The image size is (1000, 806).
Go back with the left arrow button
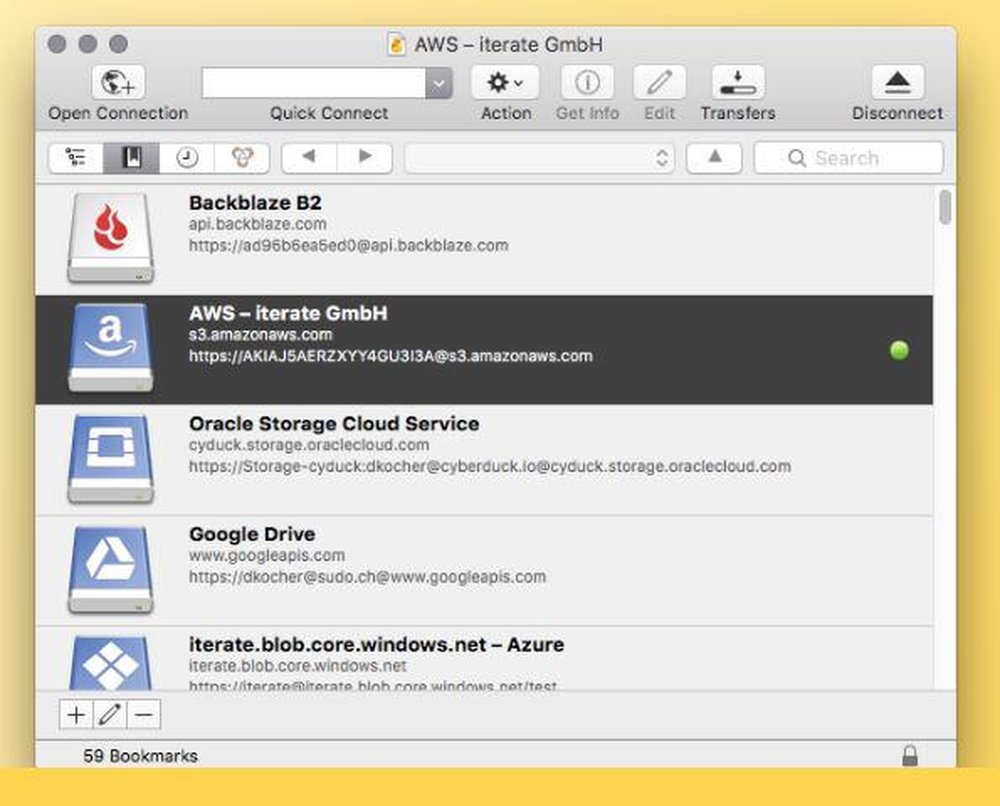tap(309, 158)
